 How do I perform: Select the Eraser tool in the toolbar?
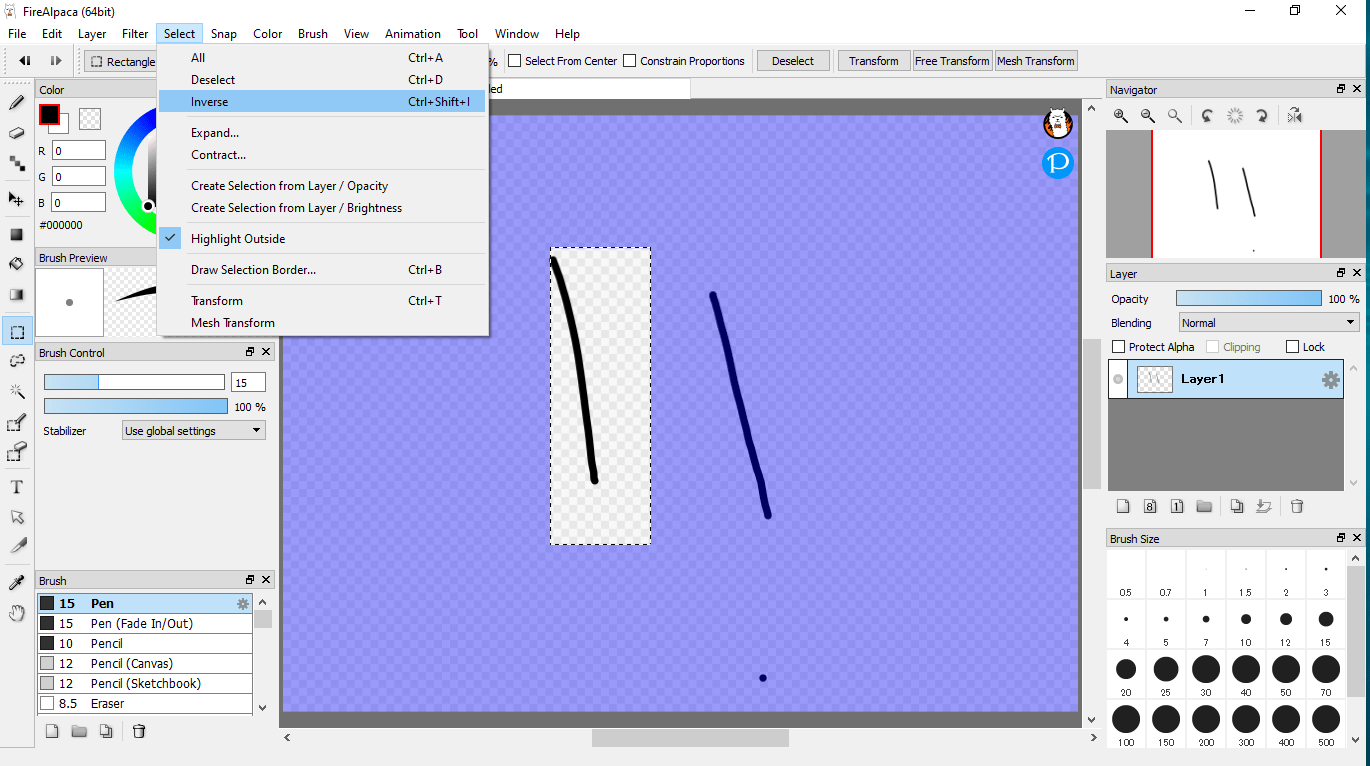click(16, 131)
